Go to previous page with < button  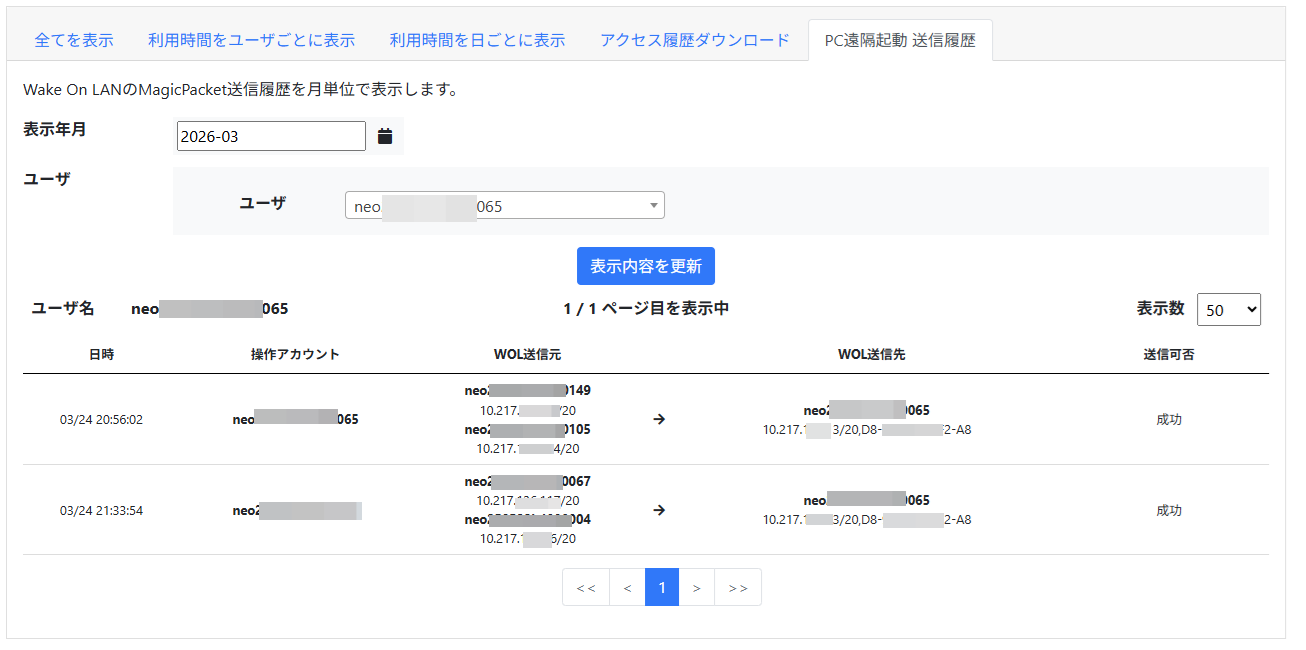(x=627, y=588)
